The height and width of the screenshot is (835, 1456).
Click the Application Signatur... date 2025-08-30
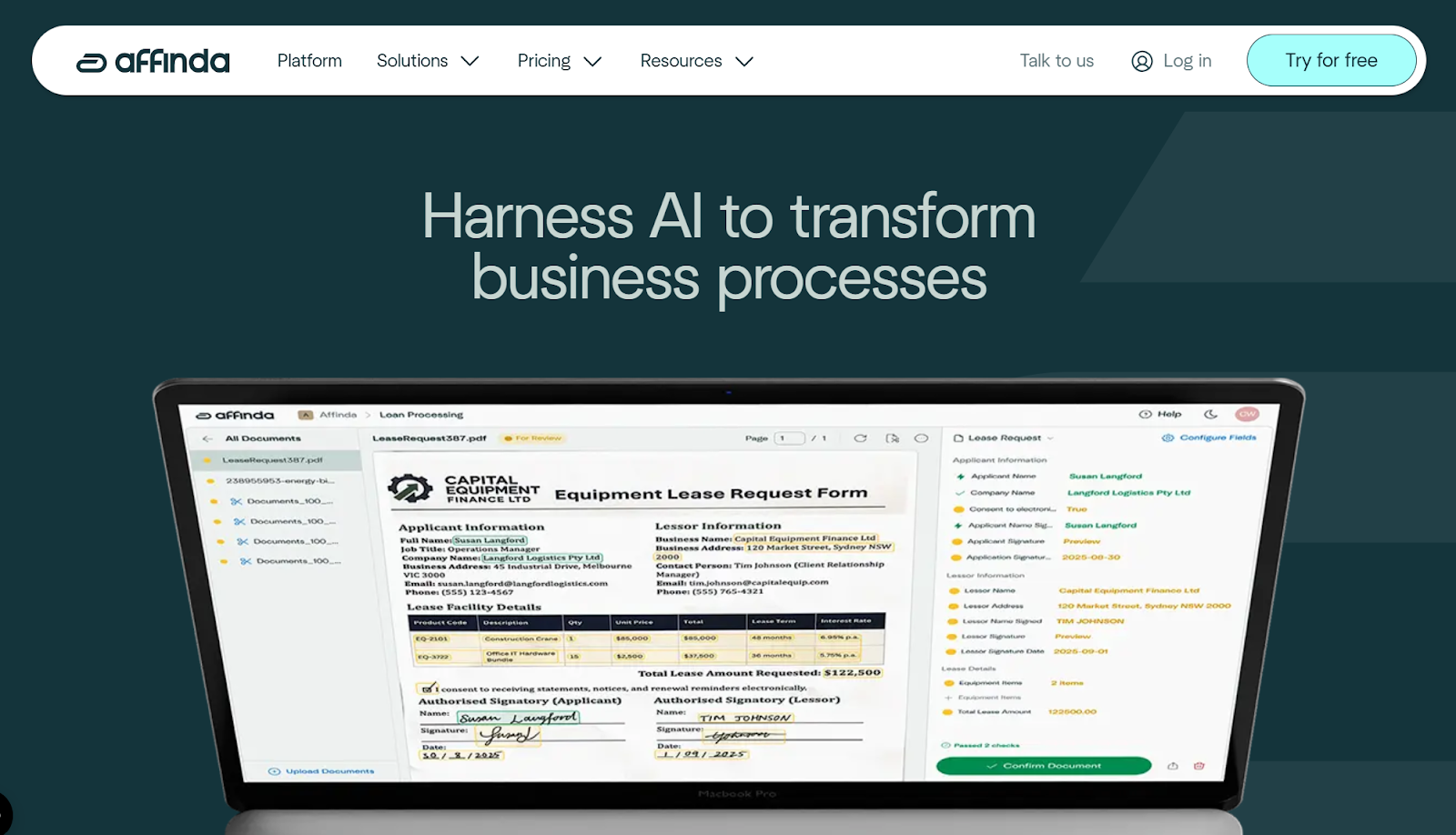[x=1091, y=558]
